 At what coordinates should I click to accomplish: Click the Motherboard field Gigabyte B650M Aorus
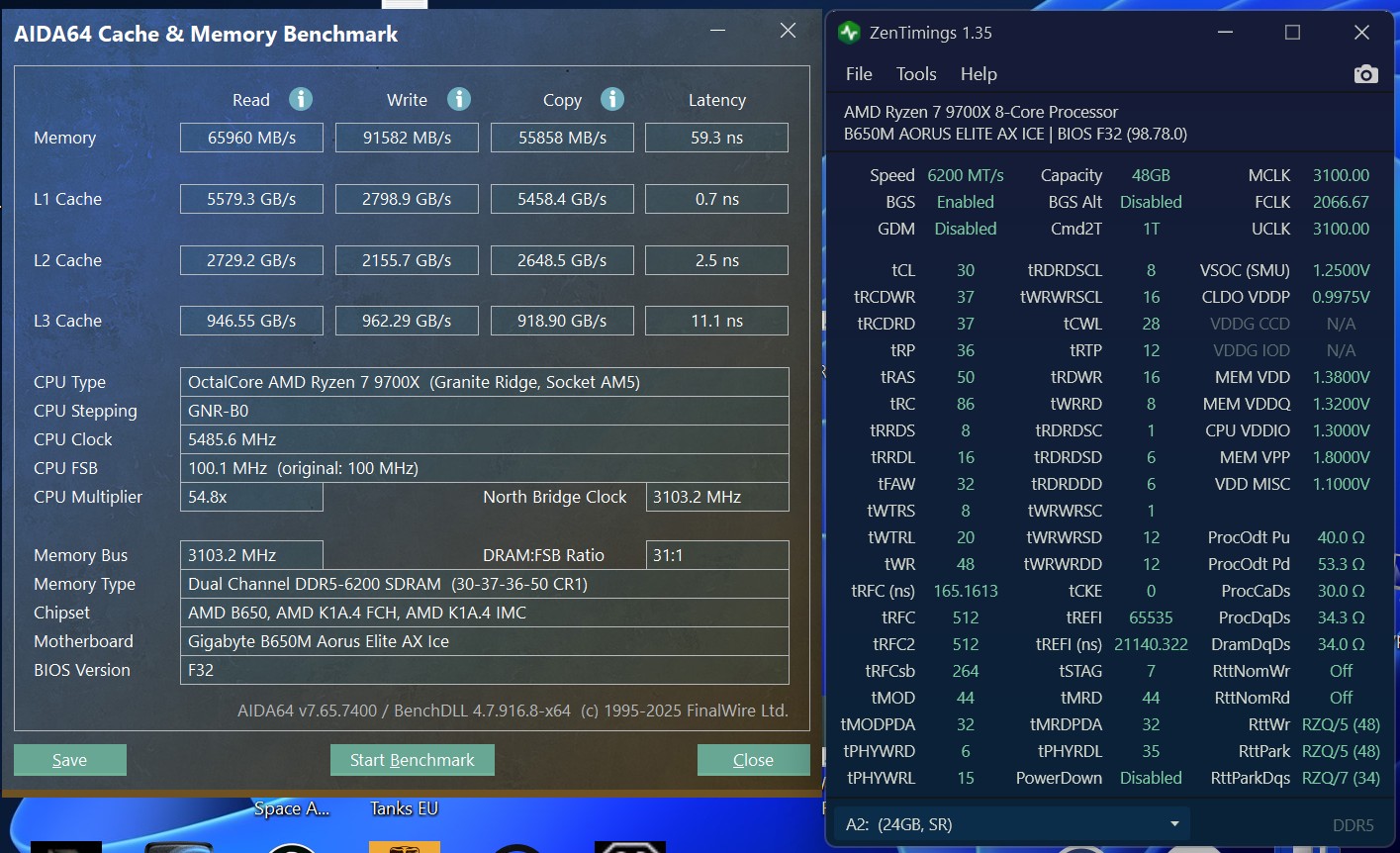484,641
